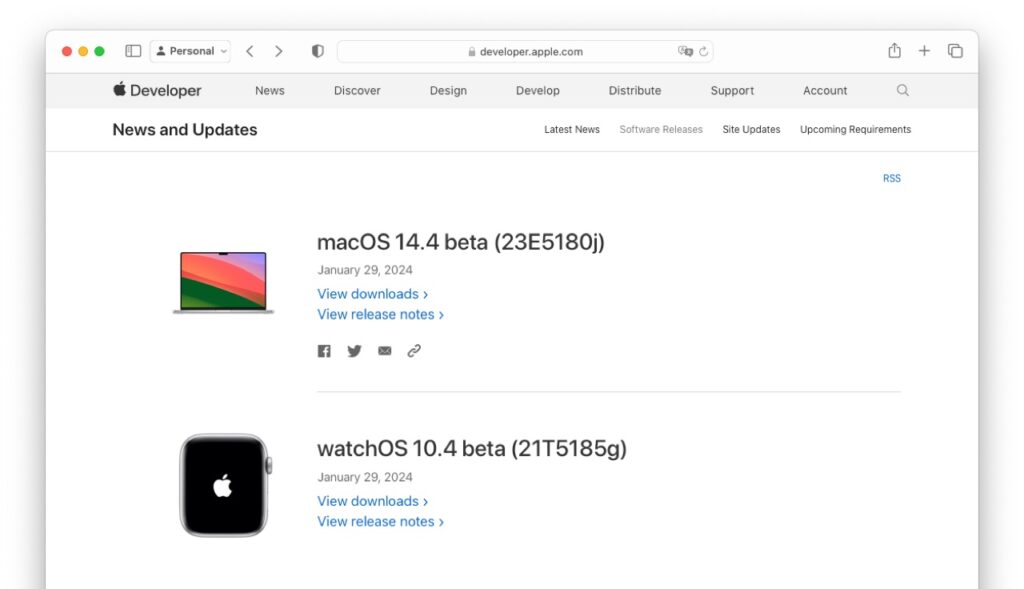The image size is (1024, 589).
Task: Open the email share icon
Action: tap(384, 351)
